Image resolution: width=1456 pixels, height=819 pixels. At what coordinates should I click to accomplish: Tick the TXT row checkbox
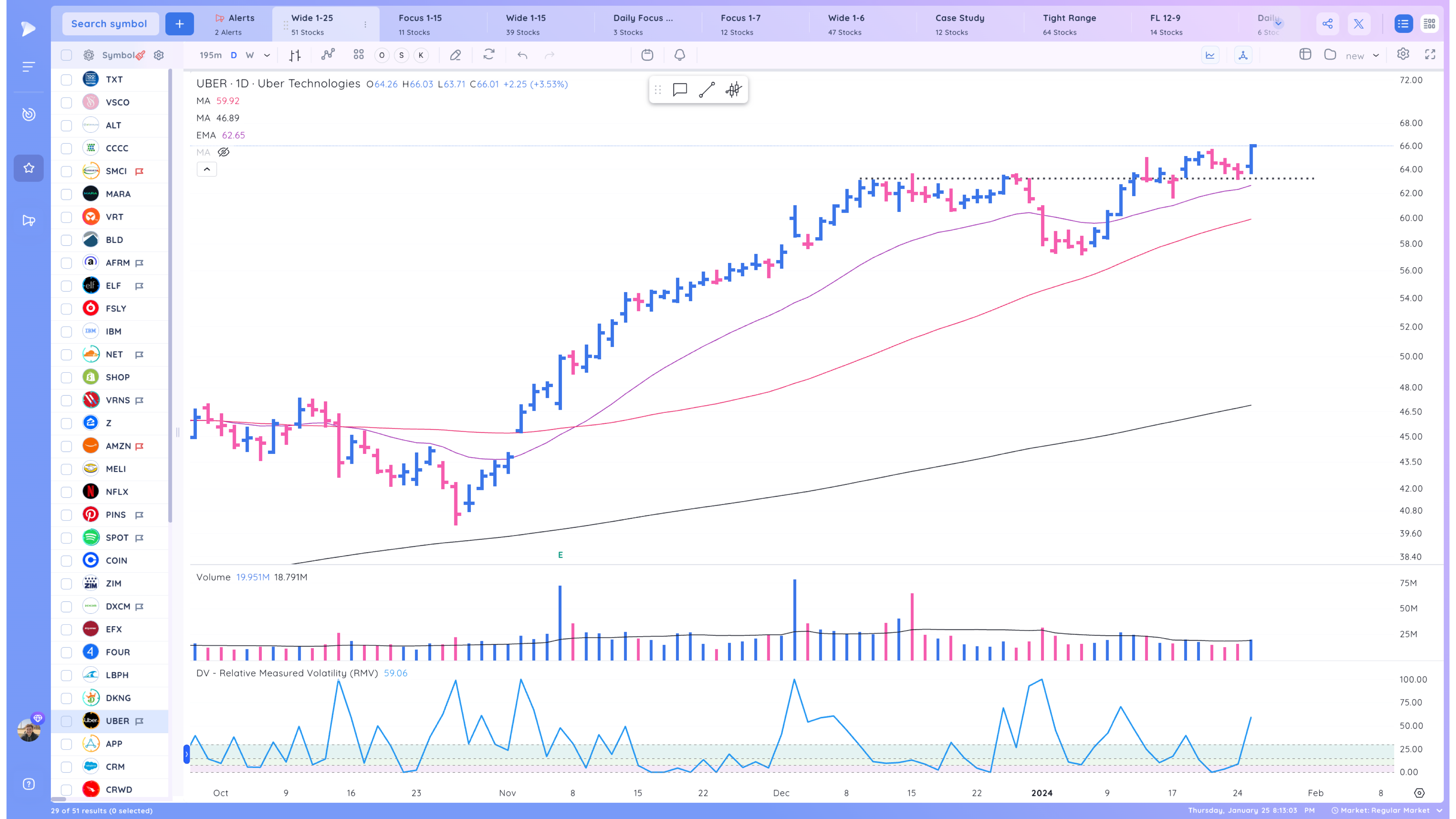pos(66,80)
